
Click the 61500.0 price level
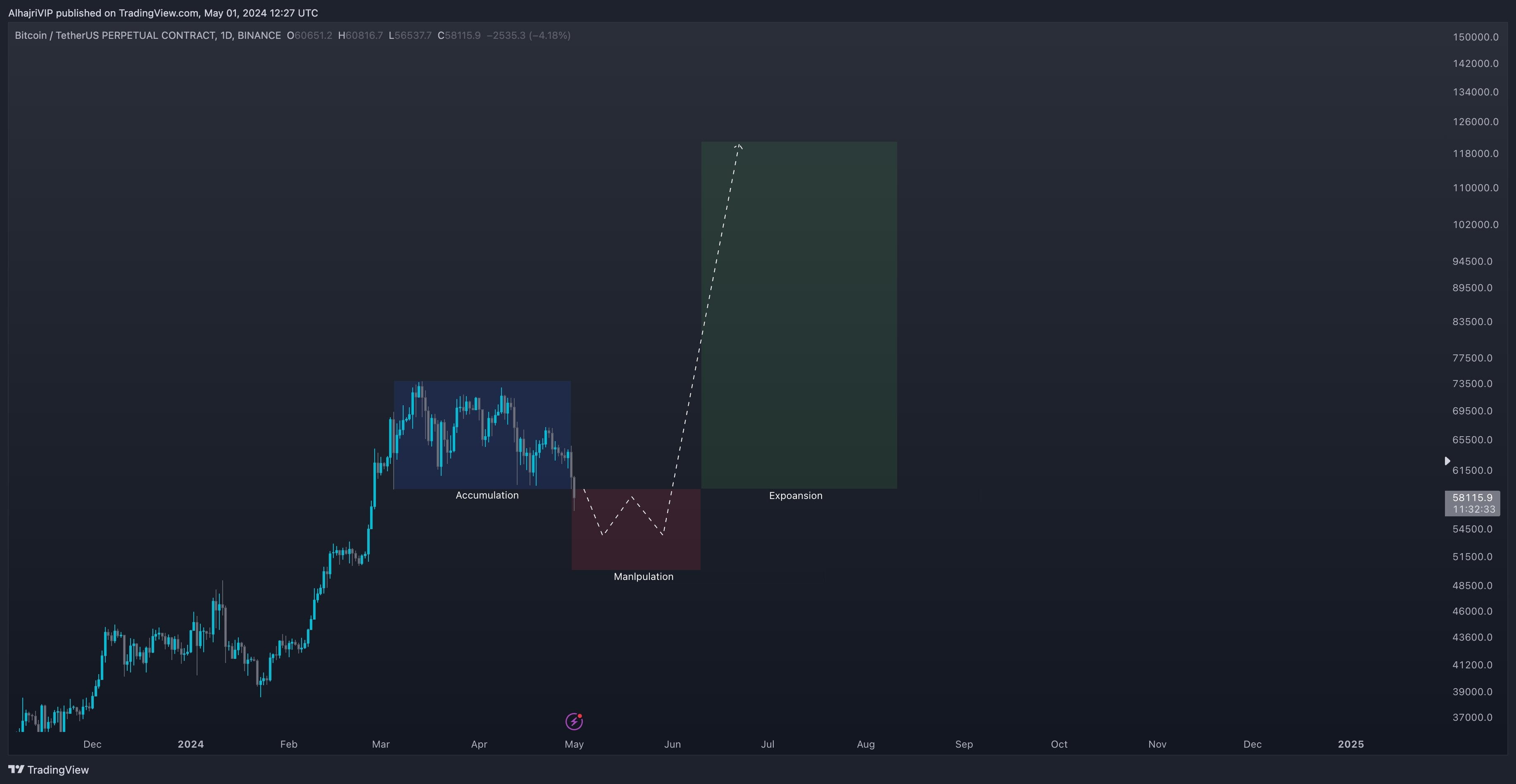(1473, 470)
